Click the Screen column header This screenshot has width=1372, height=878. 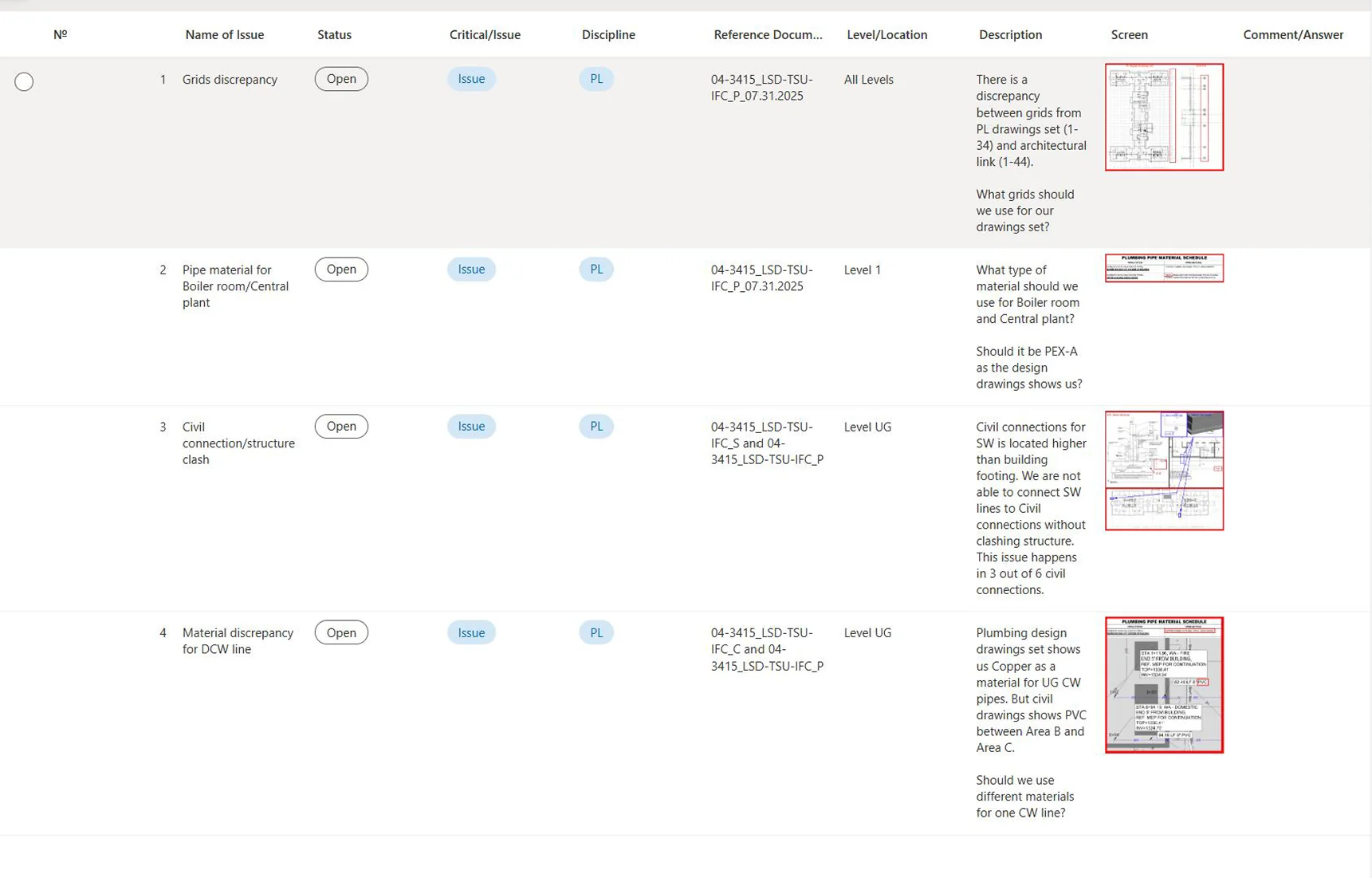coord(1129,34)
